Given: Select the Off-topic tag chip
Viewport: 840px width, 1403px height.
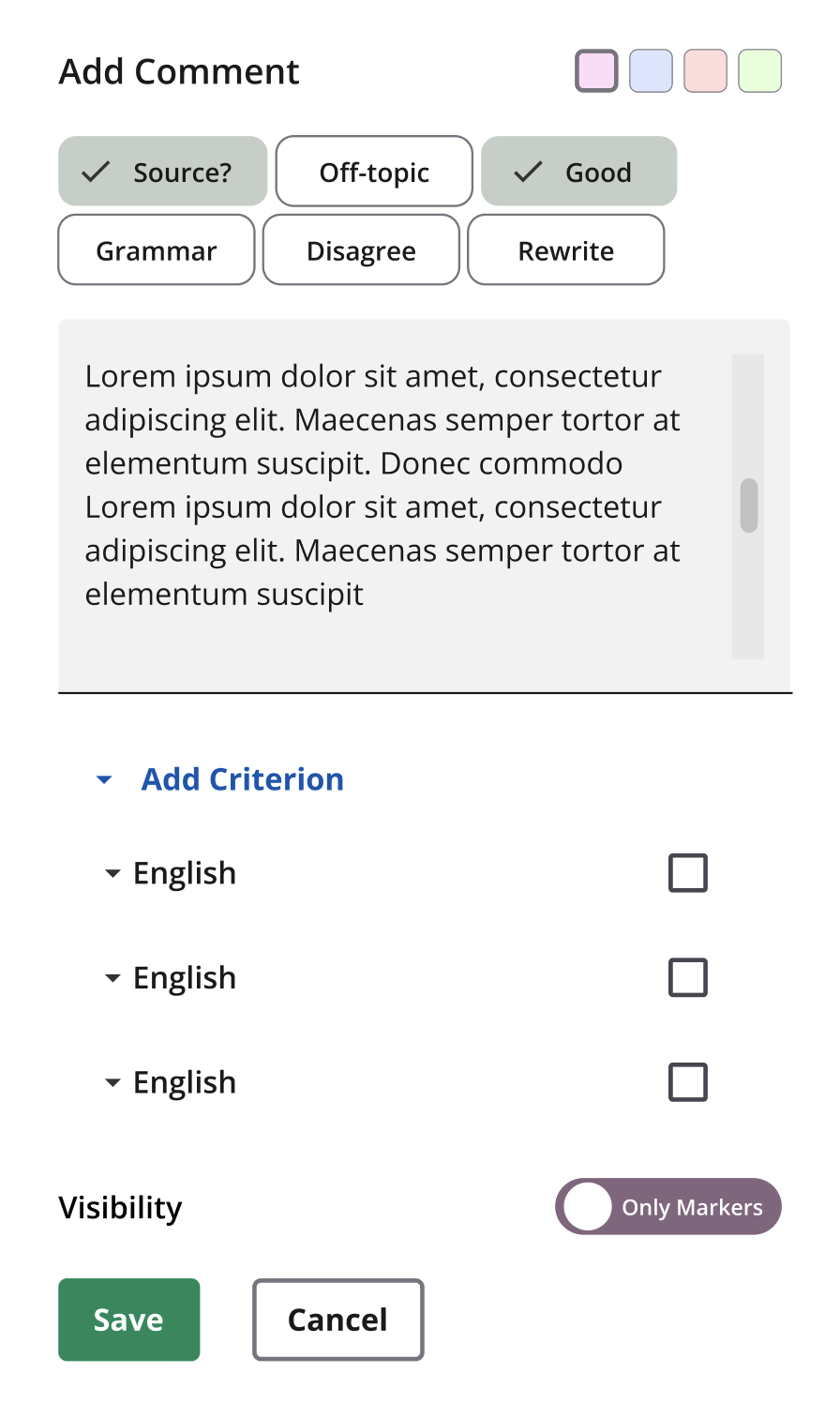Looking at the screenshot, I should (x=374, y=172).
